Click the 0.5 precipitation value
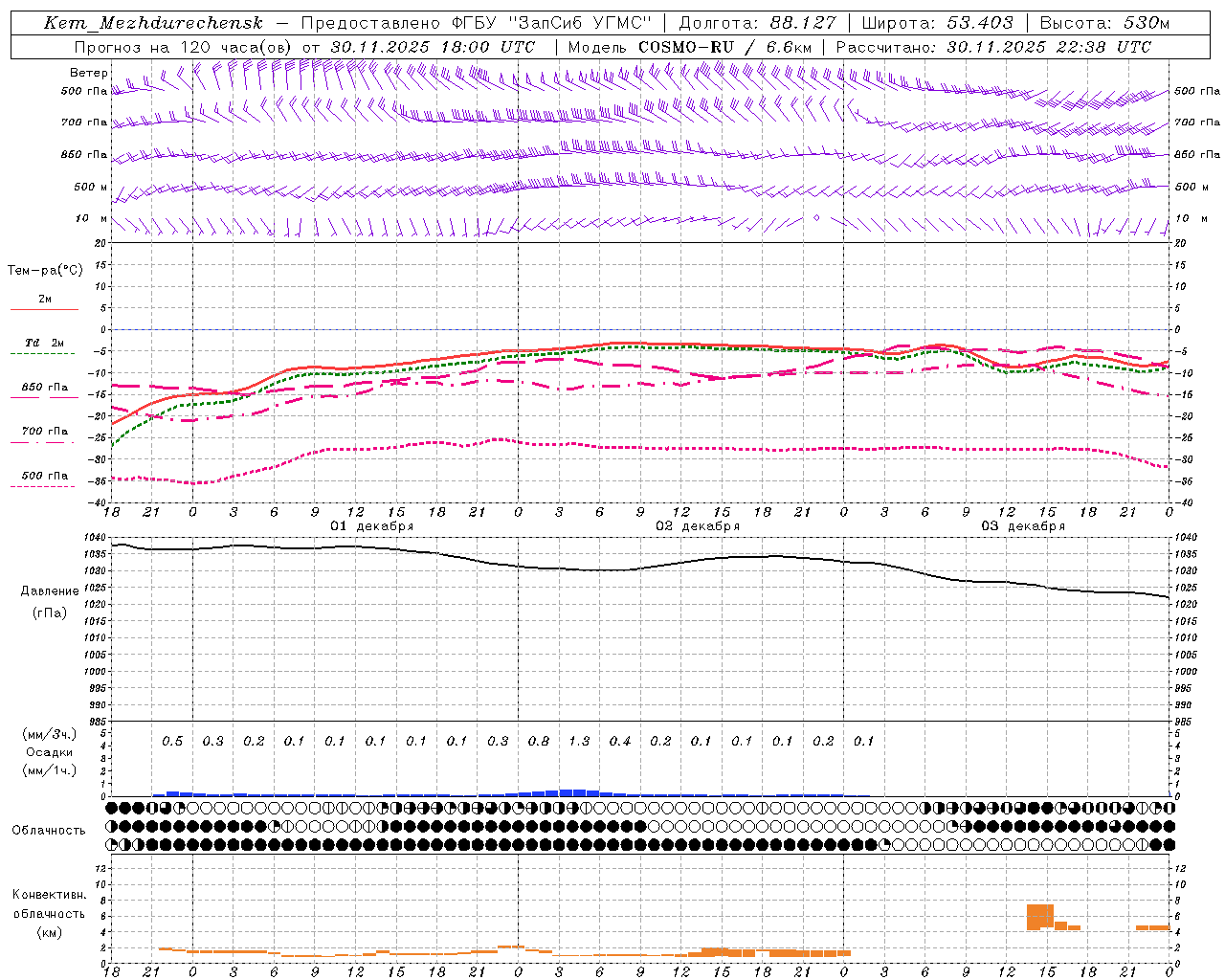Viewport: 1225px width, 980px height. [172, 742]
